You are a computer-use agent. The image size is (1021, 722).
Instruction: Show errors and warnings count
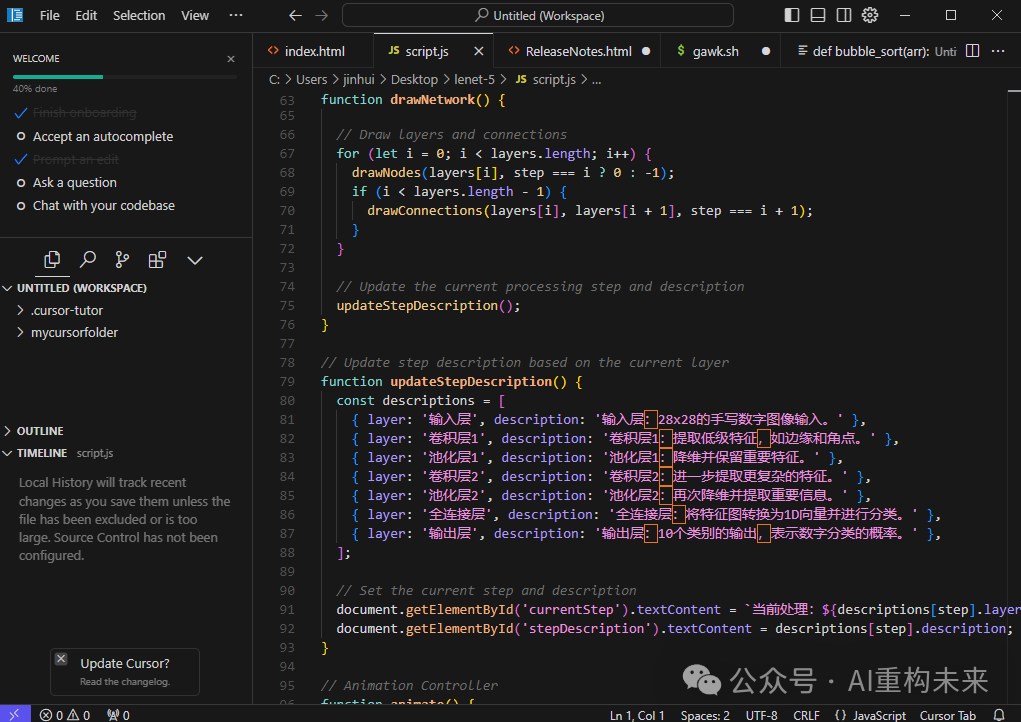click(x=64, y=715)
